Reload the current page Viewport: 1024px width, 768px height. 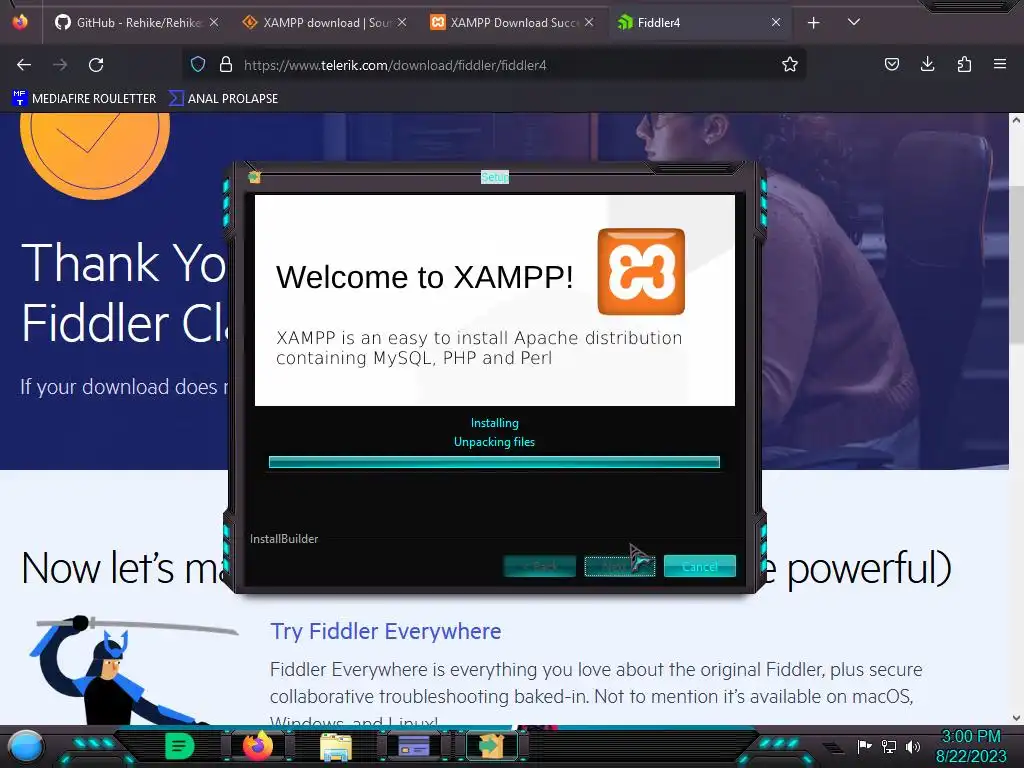96,65
